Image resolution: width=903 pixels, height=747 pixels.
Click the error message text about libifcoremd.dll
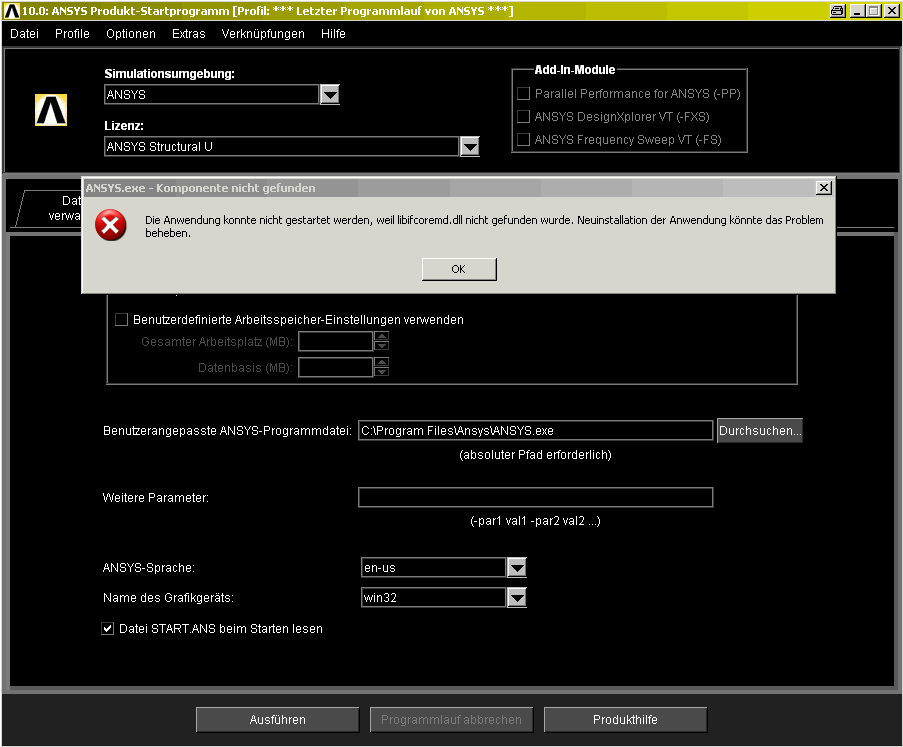point(484,226)
